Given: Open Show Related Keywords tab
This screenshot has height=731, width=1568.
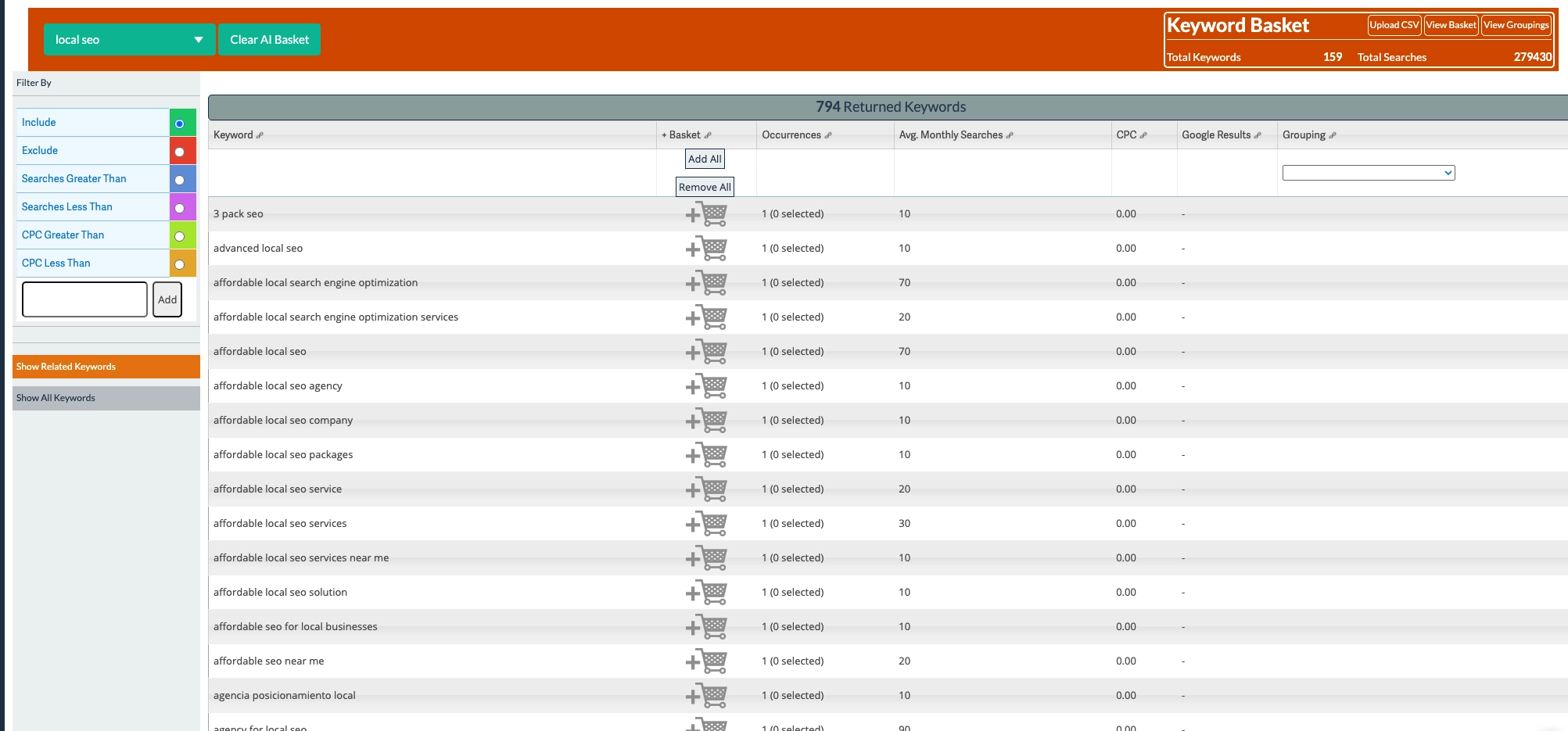Looking at the screenshot, I should coord(106,367).
